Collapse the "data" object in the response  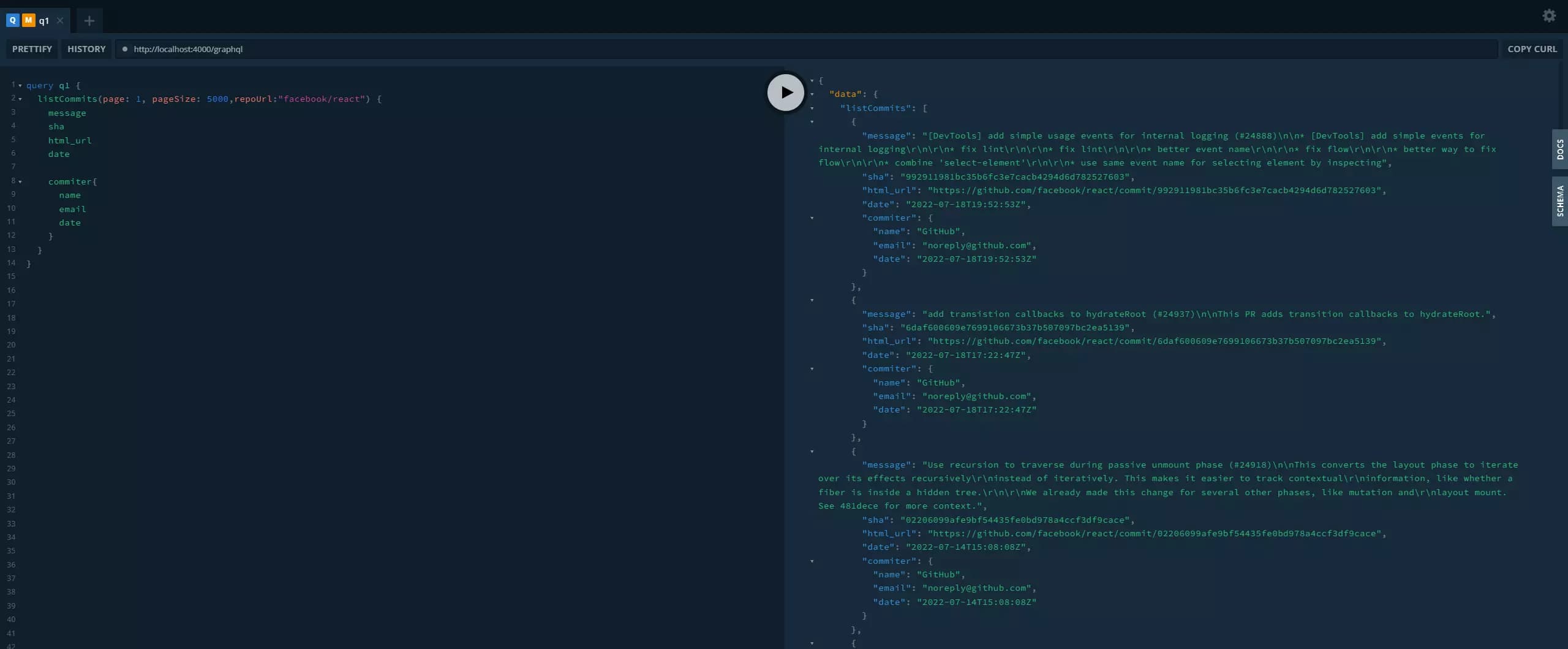point(812,94)
